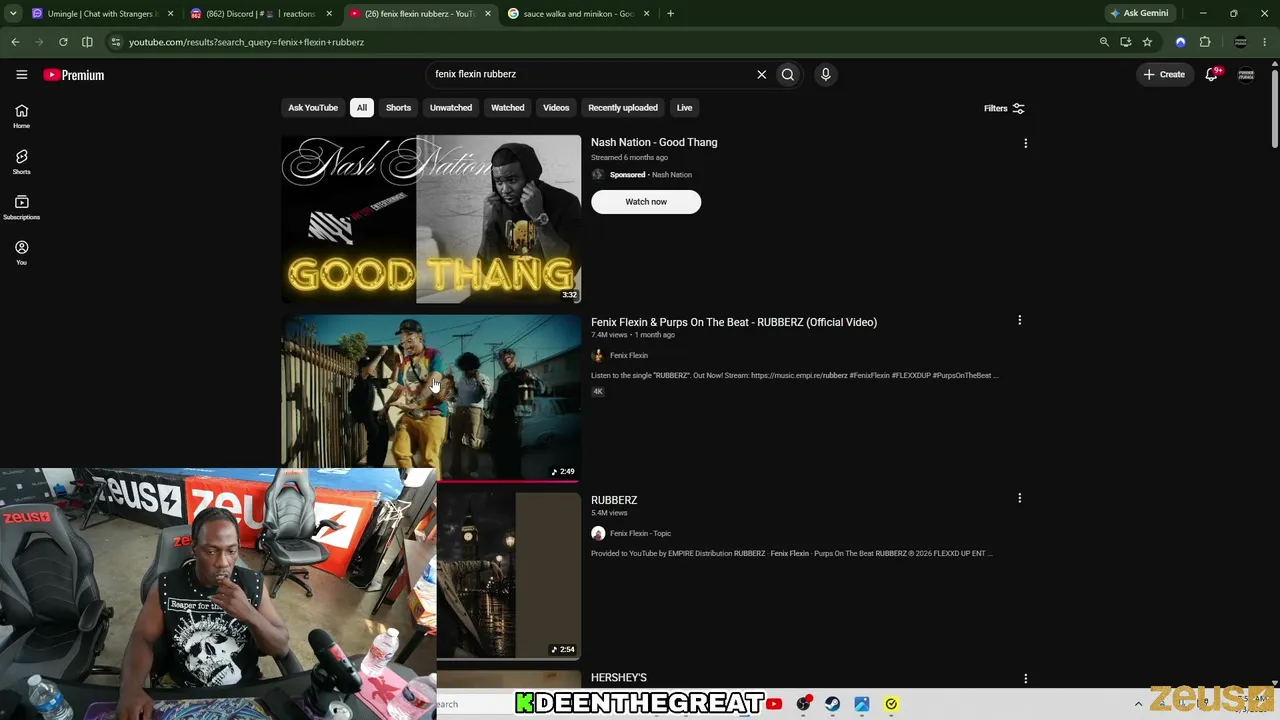
Task: Click the page vertical scrollbar thumb
Action: pyautogui.click(x=1274, y=108)
